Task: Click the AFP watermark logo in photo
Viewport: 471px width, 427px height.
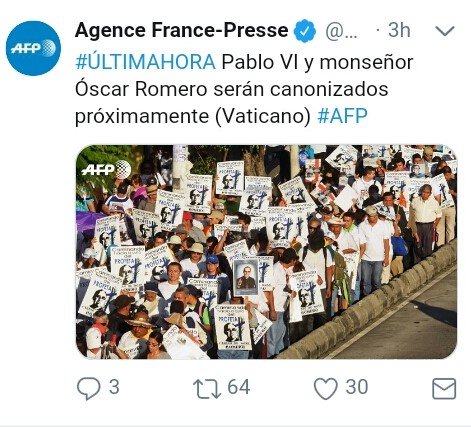Action: pyautogui.click(x=106, y=170)
